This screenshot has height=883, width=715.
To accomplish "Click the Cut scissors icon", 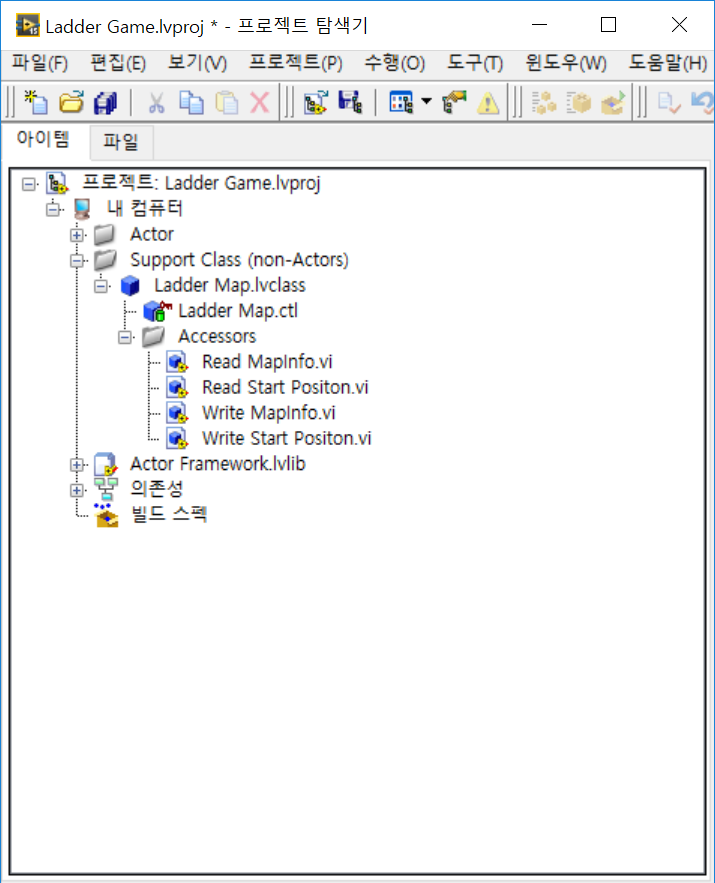I will 156,102.
